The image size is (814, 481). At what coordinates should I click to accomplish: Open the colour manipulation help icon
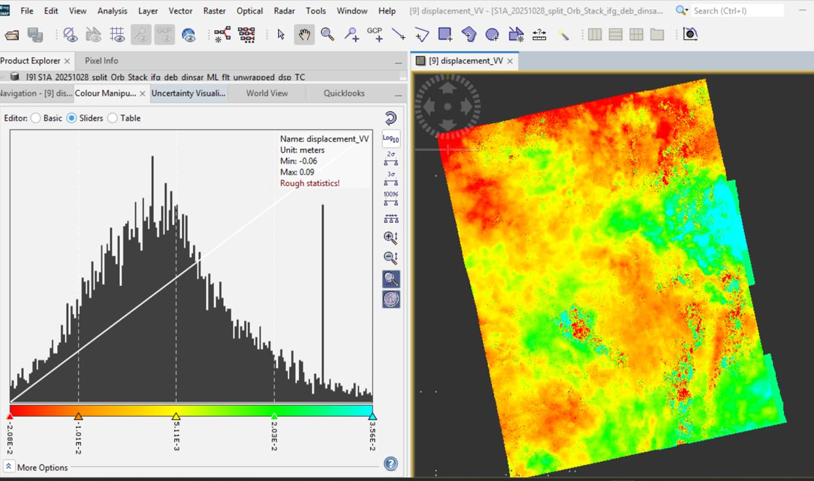click(391, 464)
